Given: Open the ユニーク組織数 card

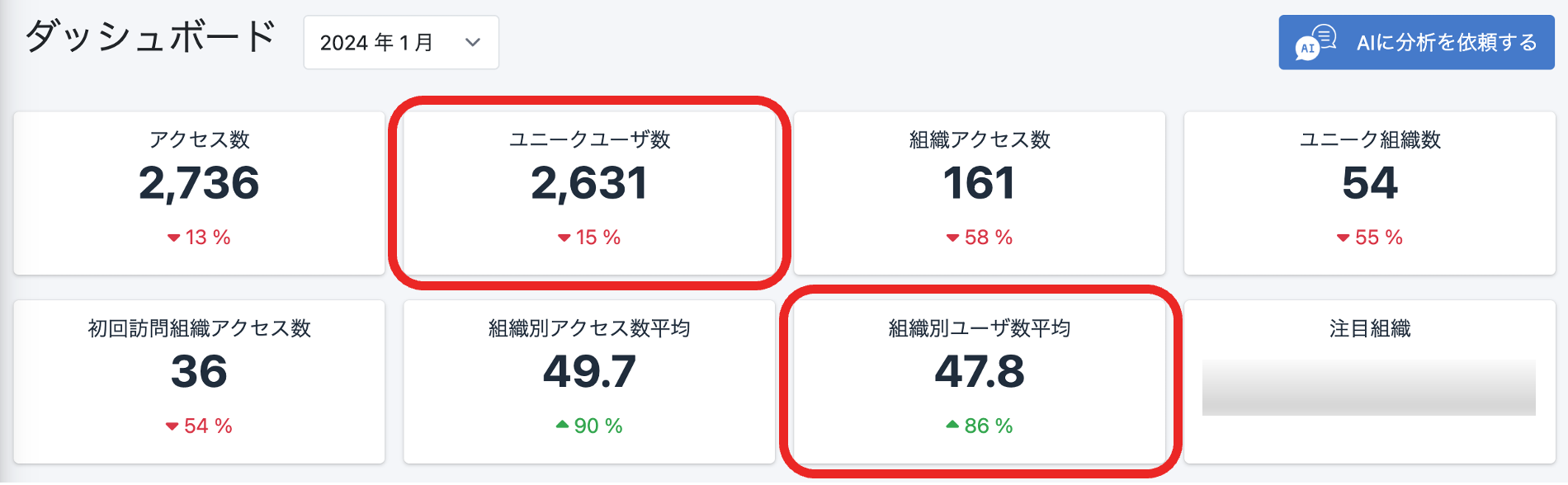Looking at the screenshot, I should (x=1370, y=193).
